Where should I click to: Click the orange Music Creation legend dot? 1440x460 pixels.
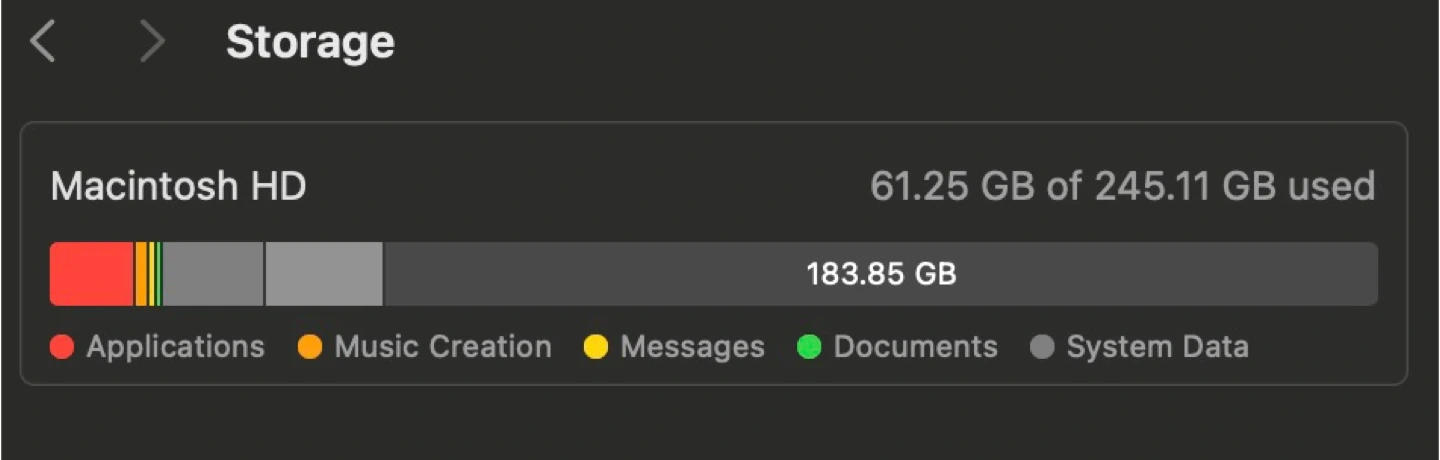310,348
